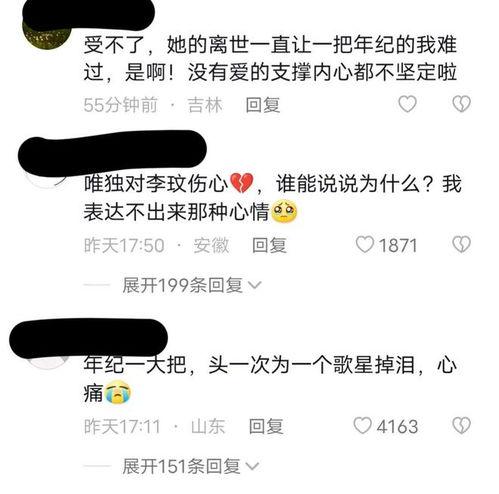The width and height of the screenshot is (499, 494).
Task: Like the Jilin comment with heart icon
Action: 407,104
